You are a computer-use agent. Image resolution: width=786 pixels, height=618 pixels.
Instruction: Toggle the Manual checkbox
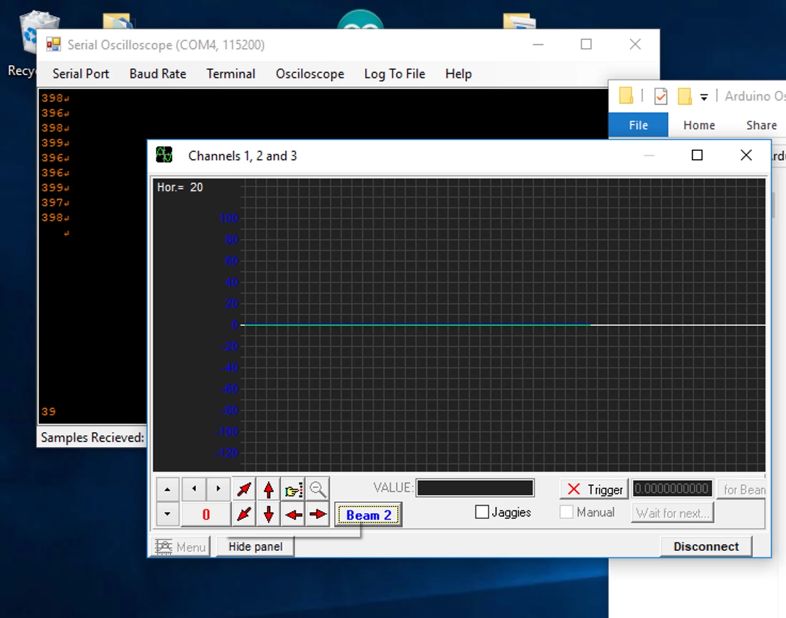[567, 512]
